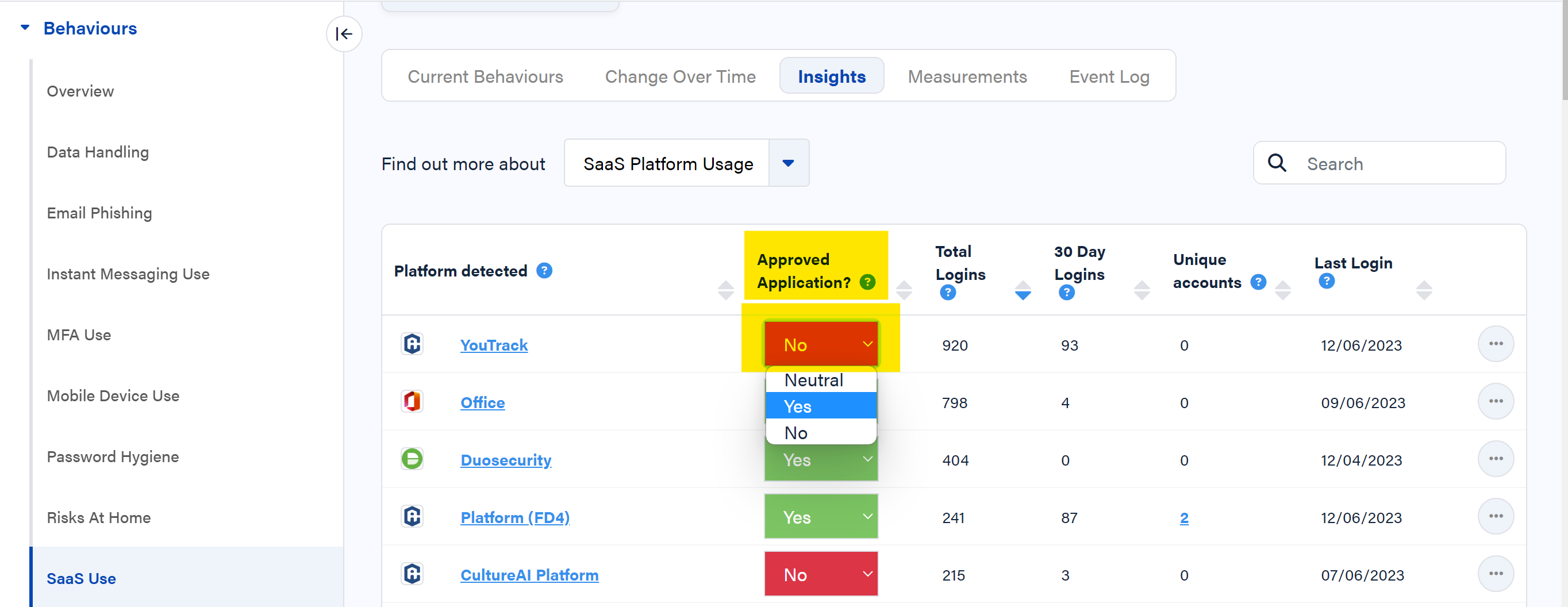Go to Risks At Home in sidebar
The height and width of the screenshot is (607, 1568).
click(x=99, y=517)
